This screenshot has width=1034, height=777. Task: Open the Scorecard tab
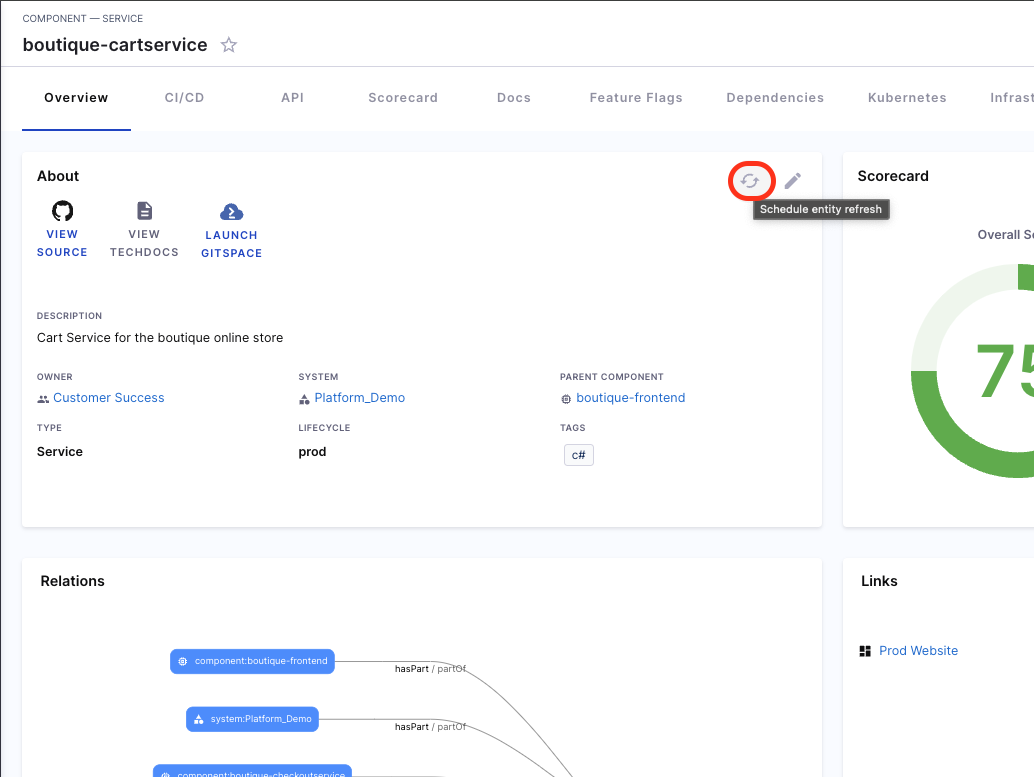pyautogui.click(x=403, y=98)
